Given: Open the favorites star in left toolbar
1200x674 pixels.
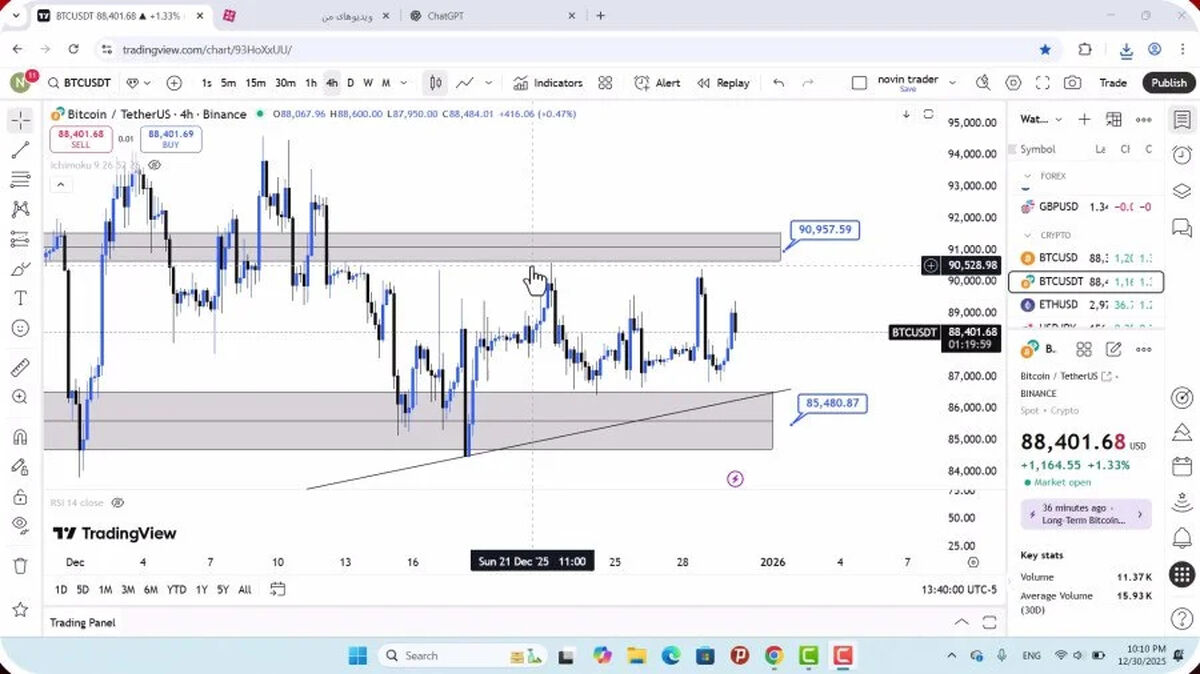Looking at the screenshot, I should coord(20,609).
